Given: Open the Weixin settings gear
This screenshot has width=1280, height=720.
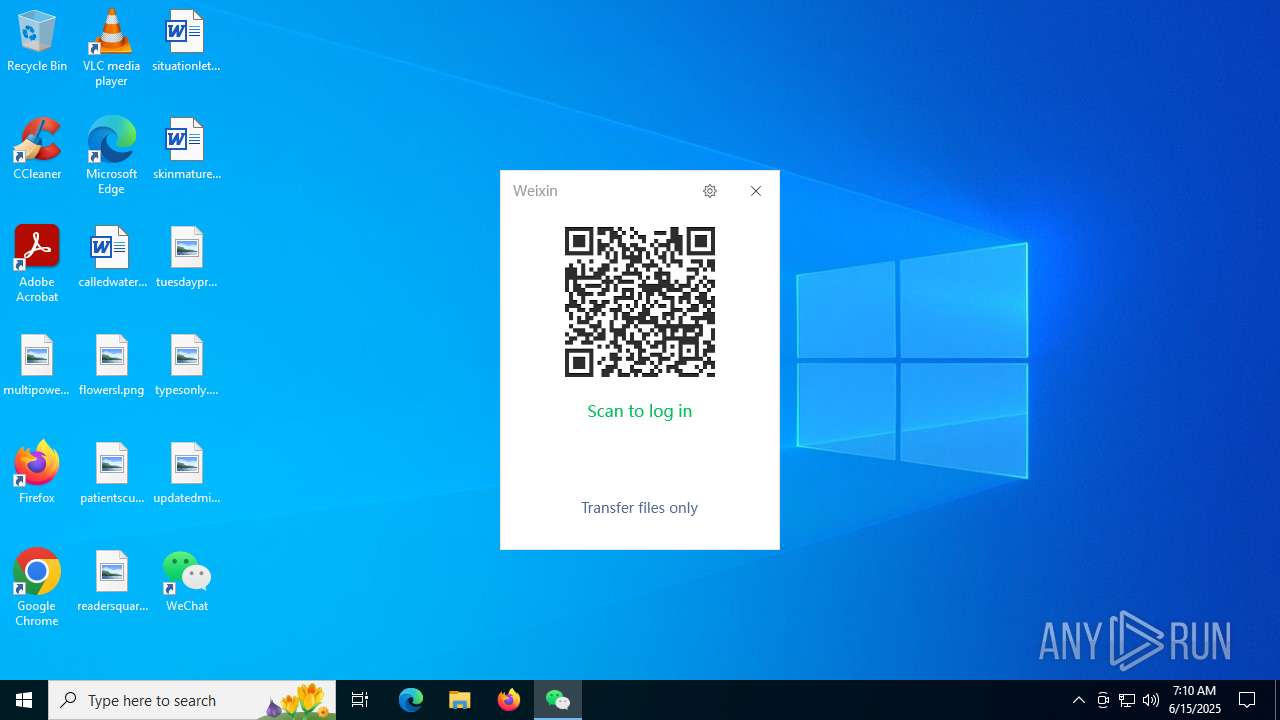Looking at the screenshot, I should (710, 191).
